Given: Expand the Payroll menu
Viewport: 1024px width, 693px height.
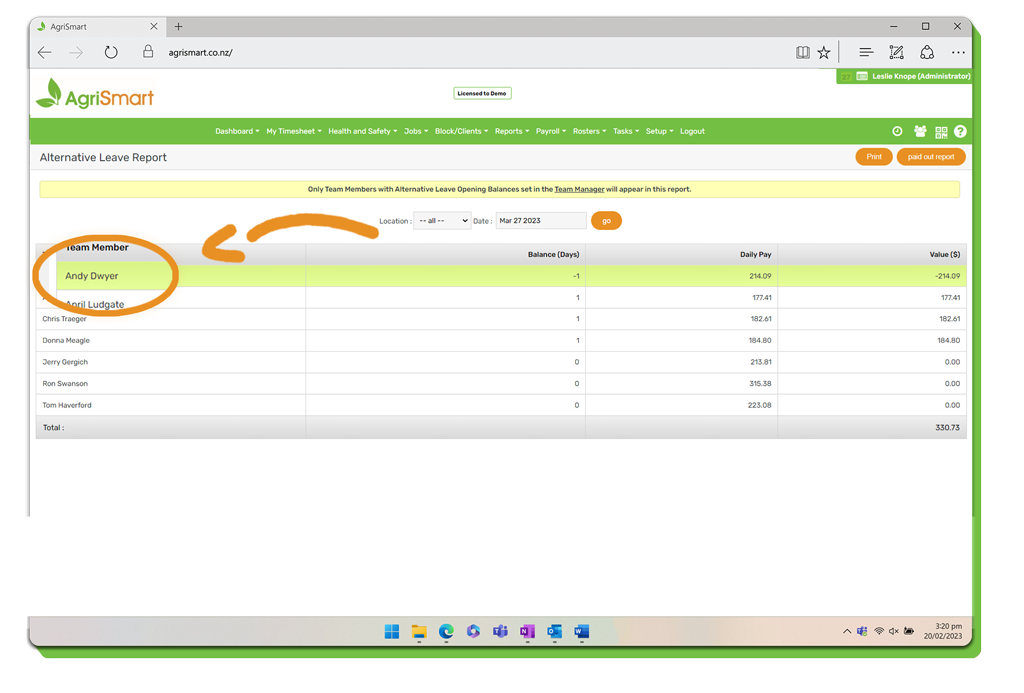Looking at the screenshot, I should [550, 131].
